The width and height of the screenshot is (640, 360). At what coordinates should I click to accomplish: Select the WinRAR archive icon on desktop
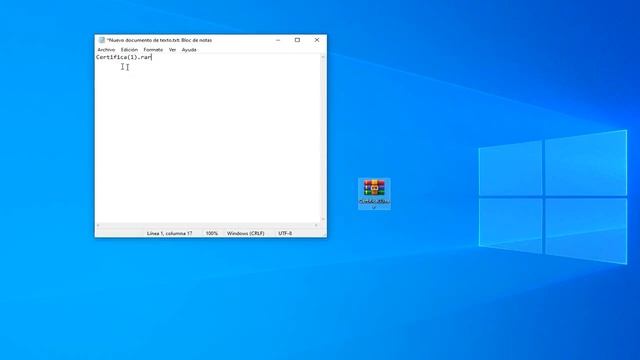[374, 194]
